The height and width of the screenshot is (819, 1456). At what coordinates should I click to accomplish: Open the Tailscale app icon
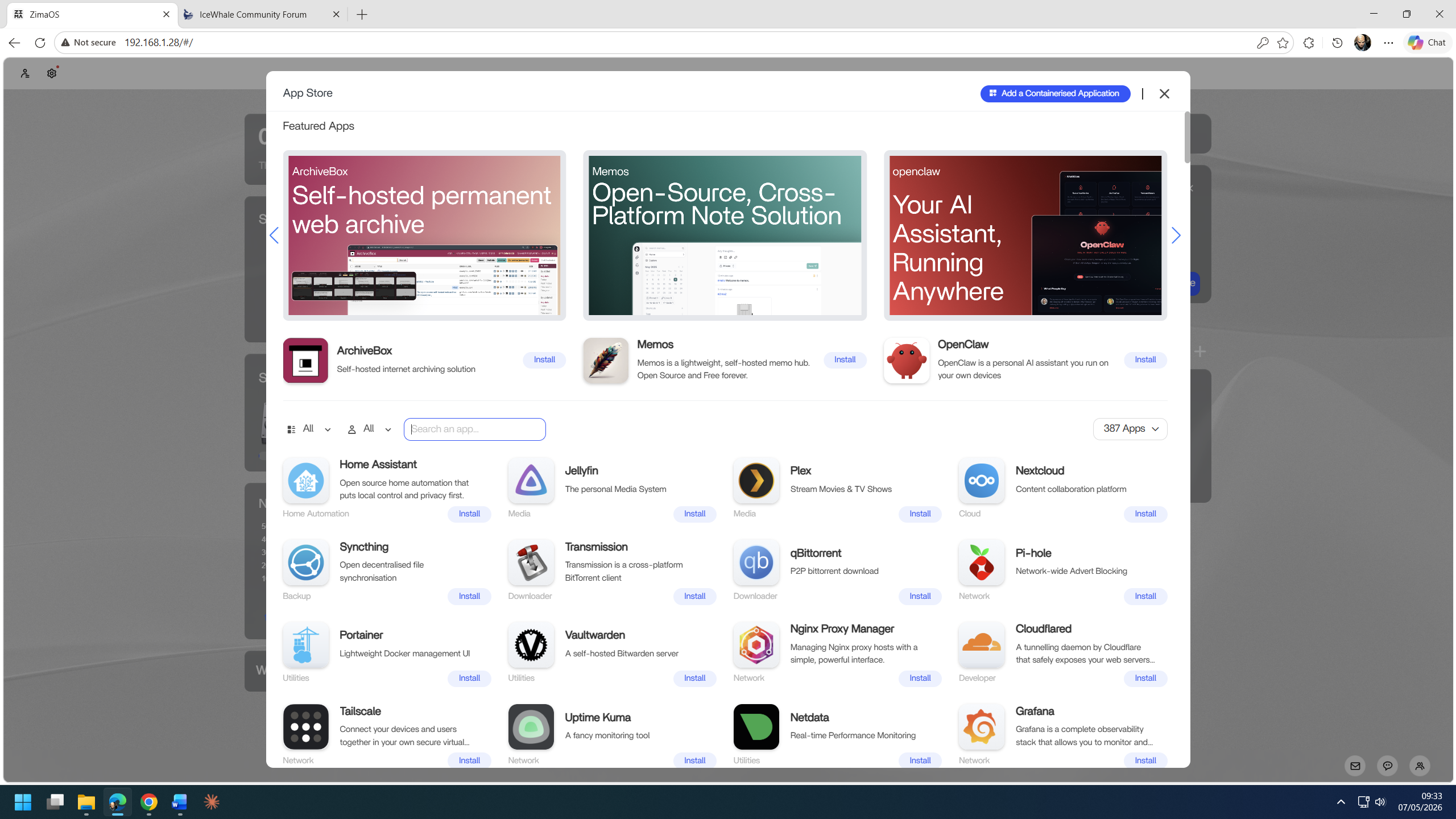click(x=305, y=727)
